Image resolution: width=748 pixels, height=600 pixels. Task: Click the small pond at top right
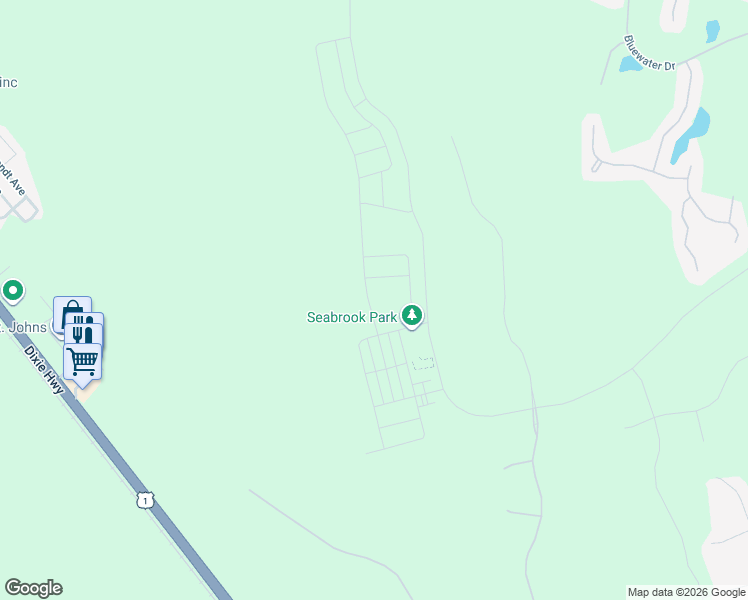[712, 31]
